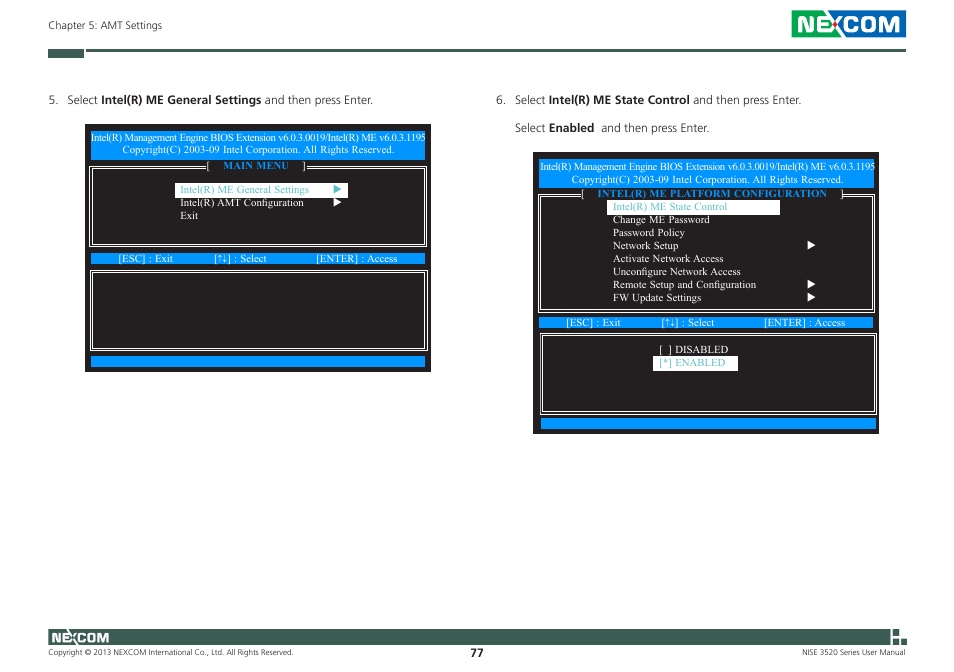Select the Intel(R) AMT Configuration menu entry

tap(242, 203)
